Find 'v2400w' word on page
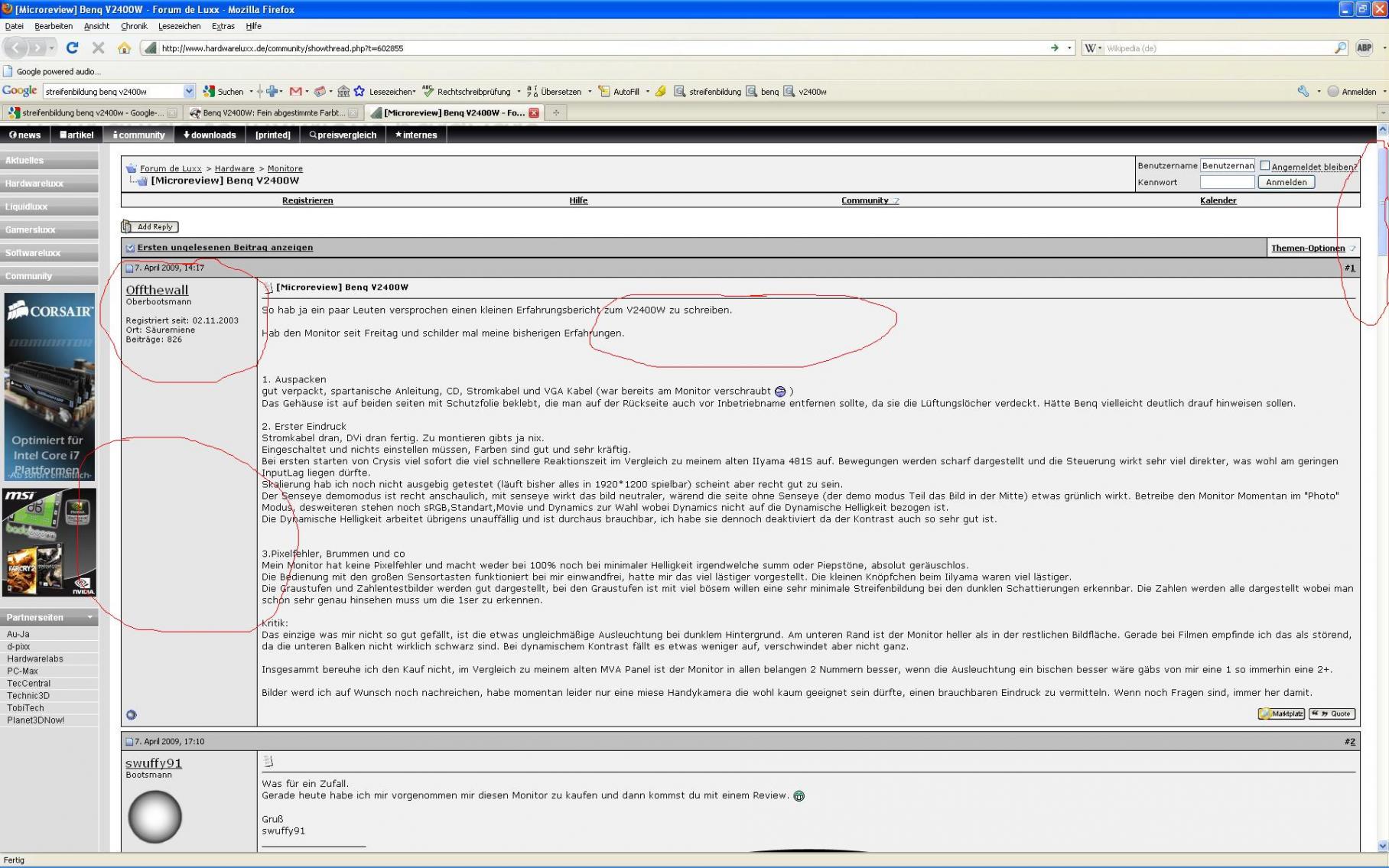The image size is (1389, 868). click(x=805, y=91)
